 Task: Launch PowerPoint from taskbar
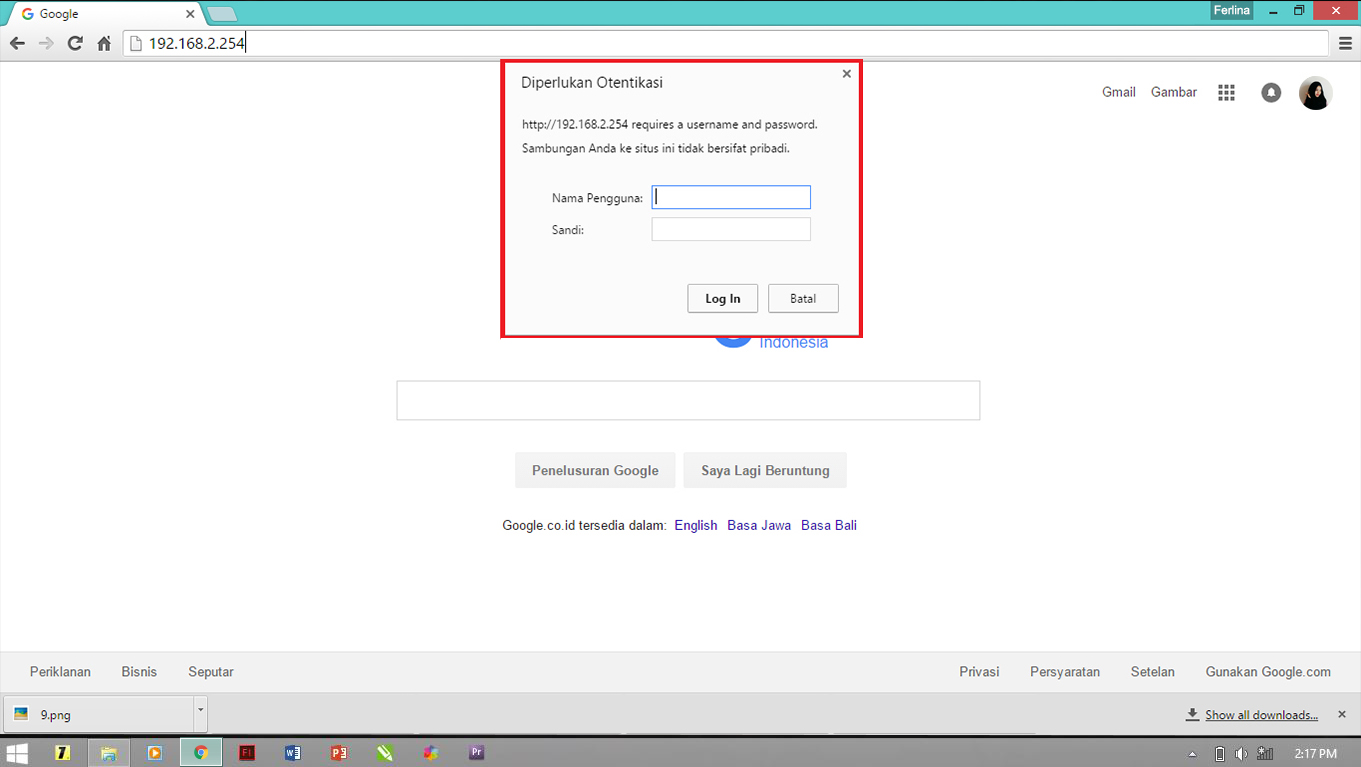point(339,753)
